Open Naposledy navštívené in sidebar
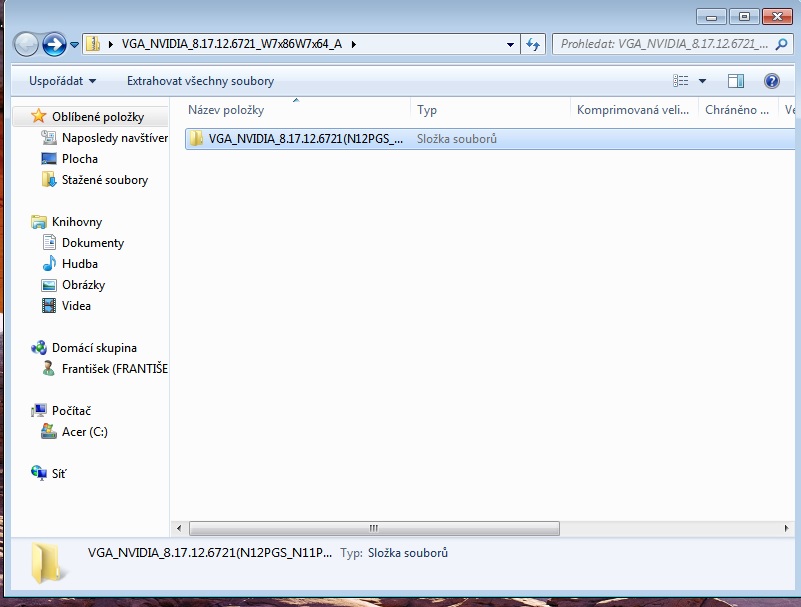Image resolution: width=801 pixels, height=607 pixels. coord(115,138)
